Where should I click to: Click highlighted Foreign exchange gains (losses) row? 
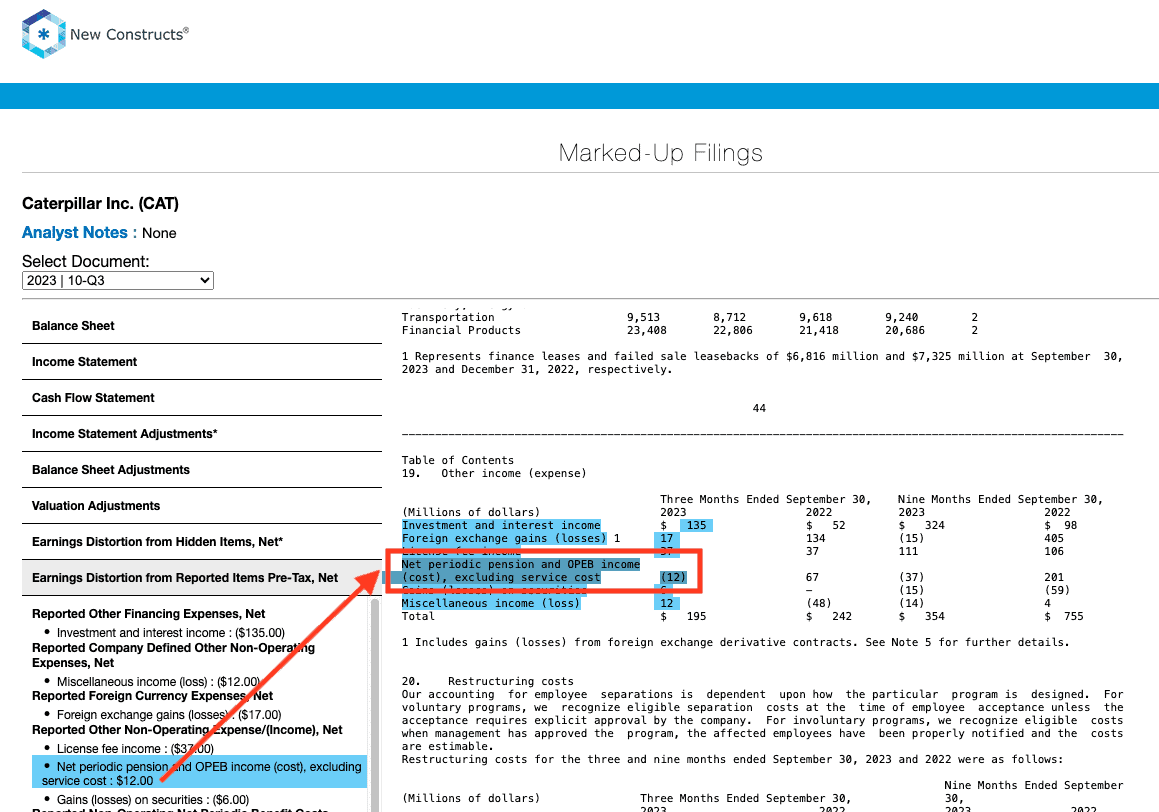(504, 539)
